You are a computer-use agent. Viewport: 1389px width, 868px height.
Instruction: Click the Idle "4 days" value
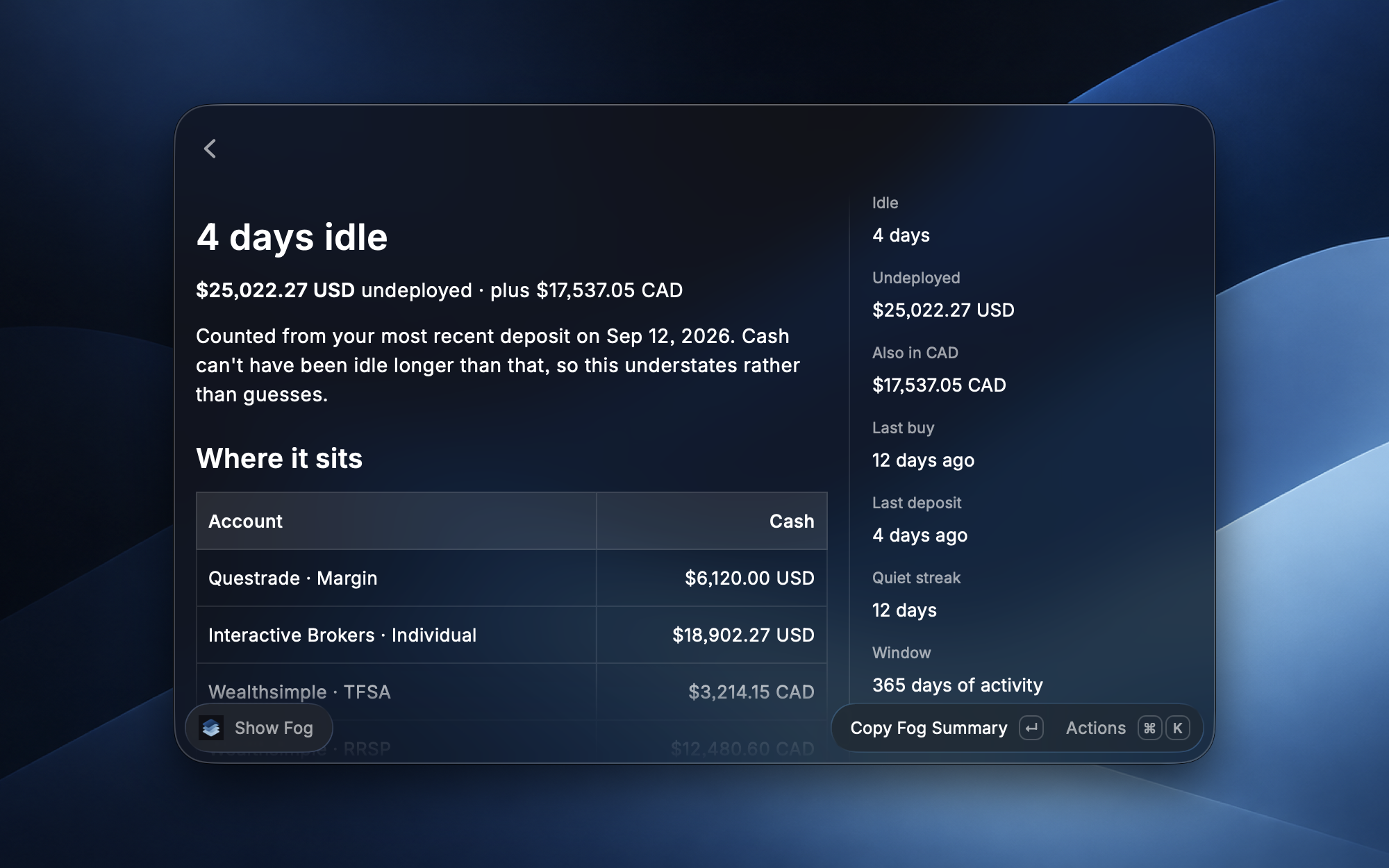(x=901, y=235)
